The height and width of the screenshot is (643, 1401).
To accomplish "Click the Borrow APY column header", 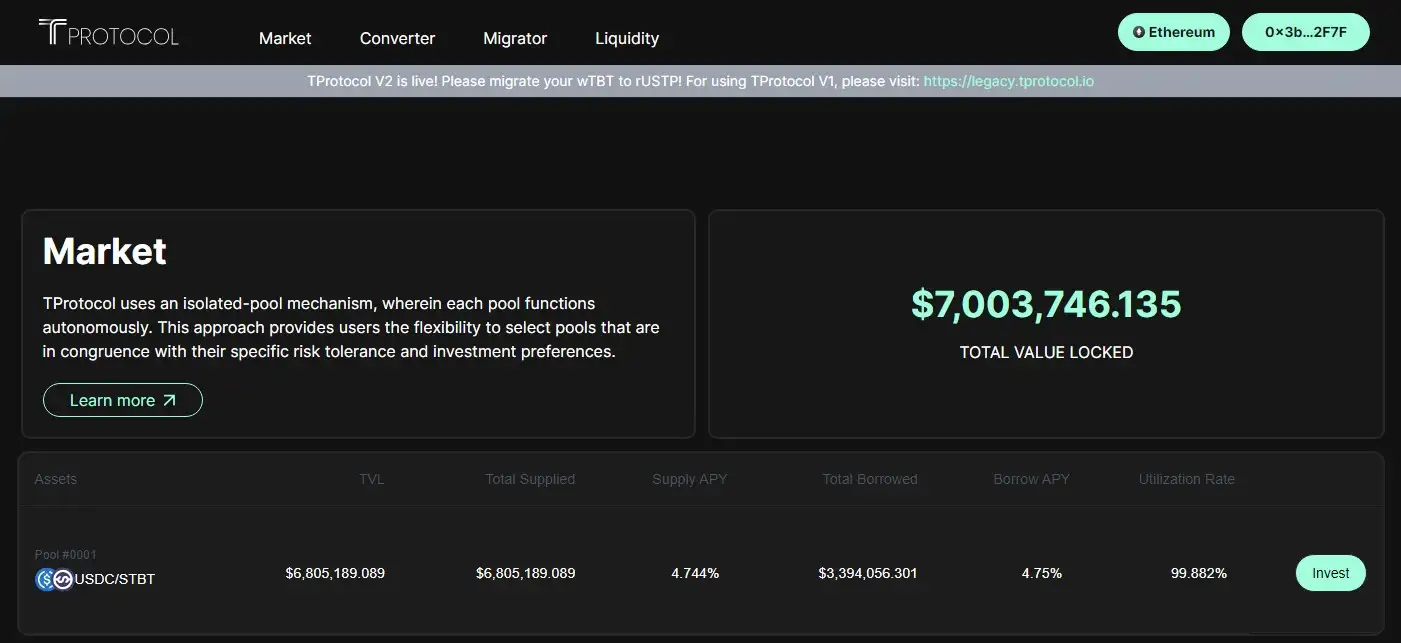I will (1031, 479).
